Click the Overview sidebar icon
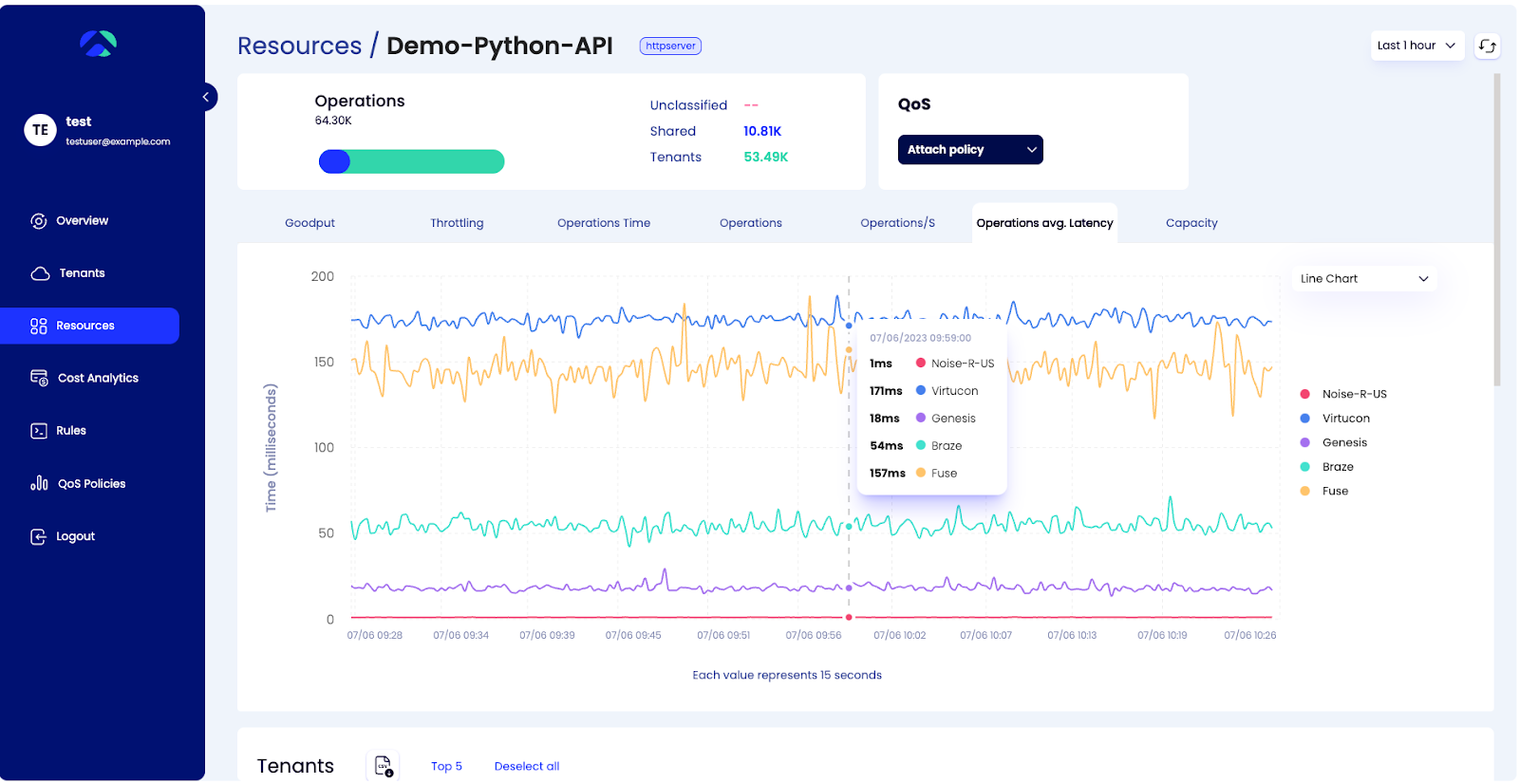The height and width of the screenshot is (784, 1519). pyautogui.click(x=39, y=221)
